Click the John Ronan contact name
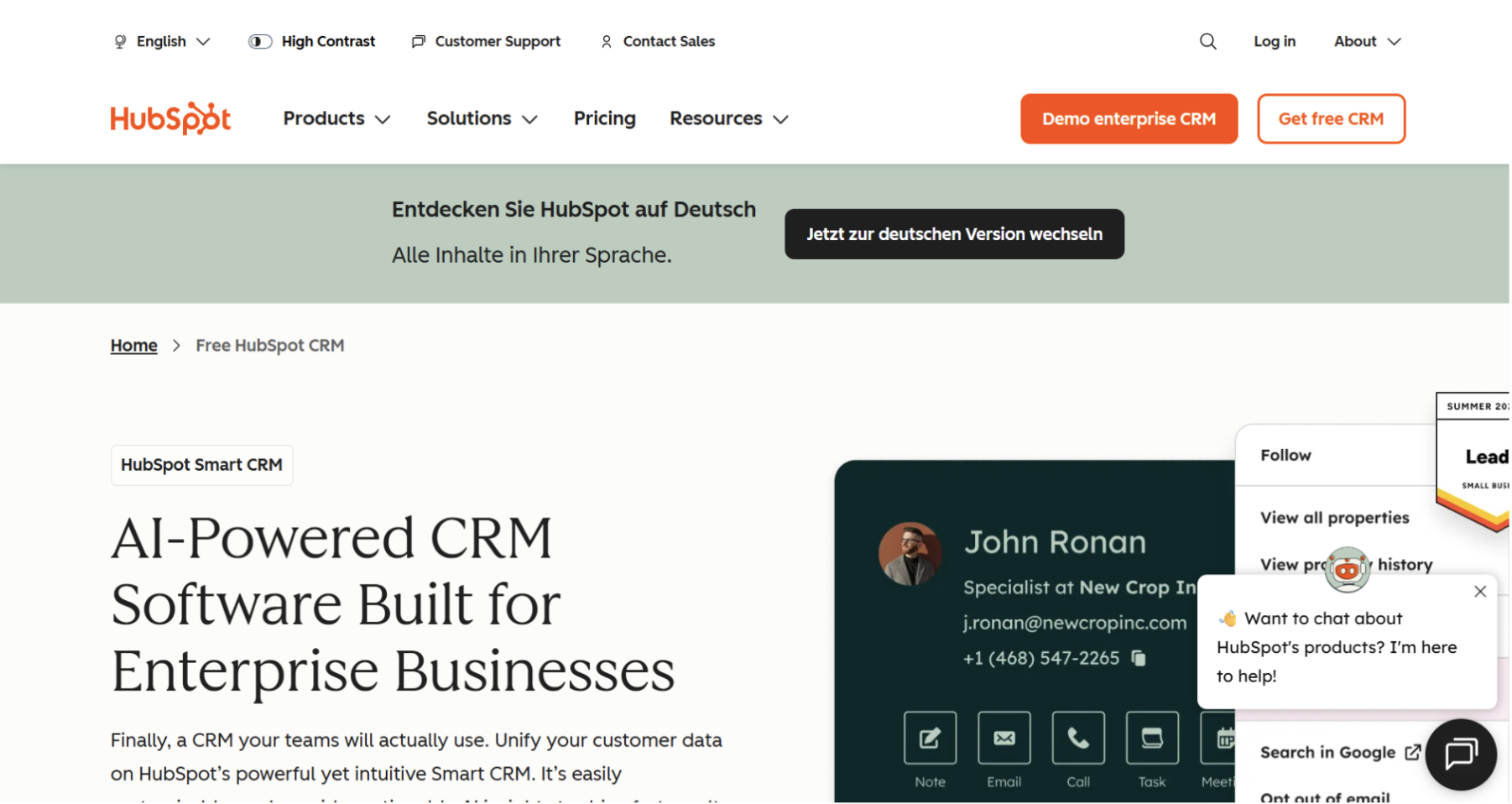The height and width of the screenshot is (804, 1512). pos(1055,542)
